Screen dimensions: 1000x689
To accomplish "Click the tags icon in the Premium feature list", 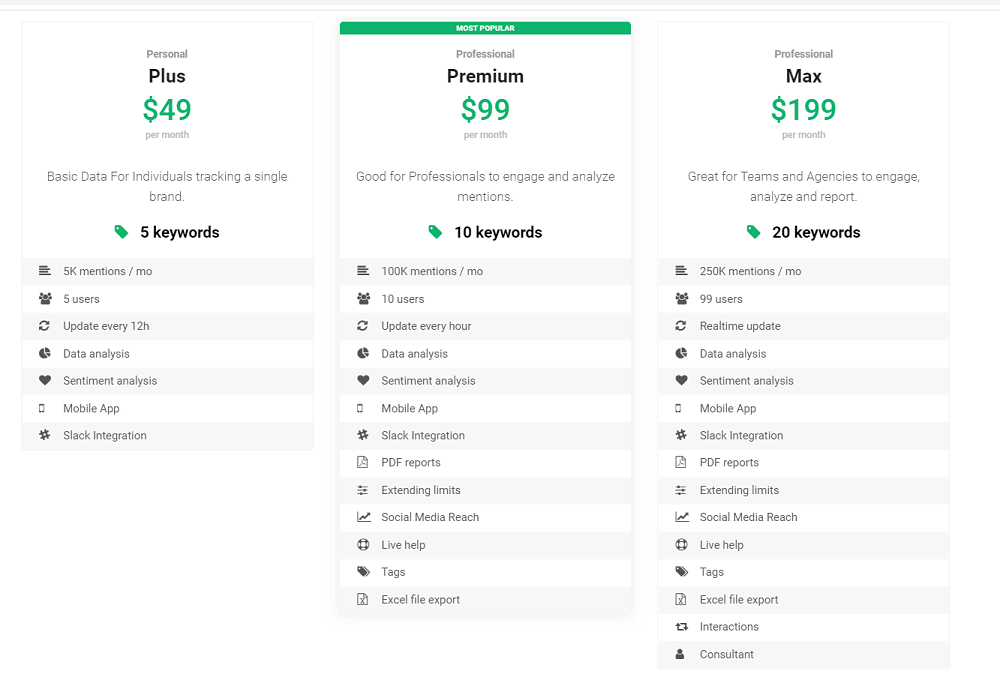I will [x=364, y=572].
